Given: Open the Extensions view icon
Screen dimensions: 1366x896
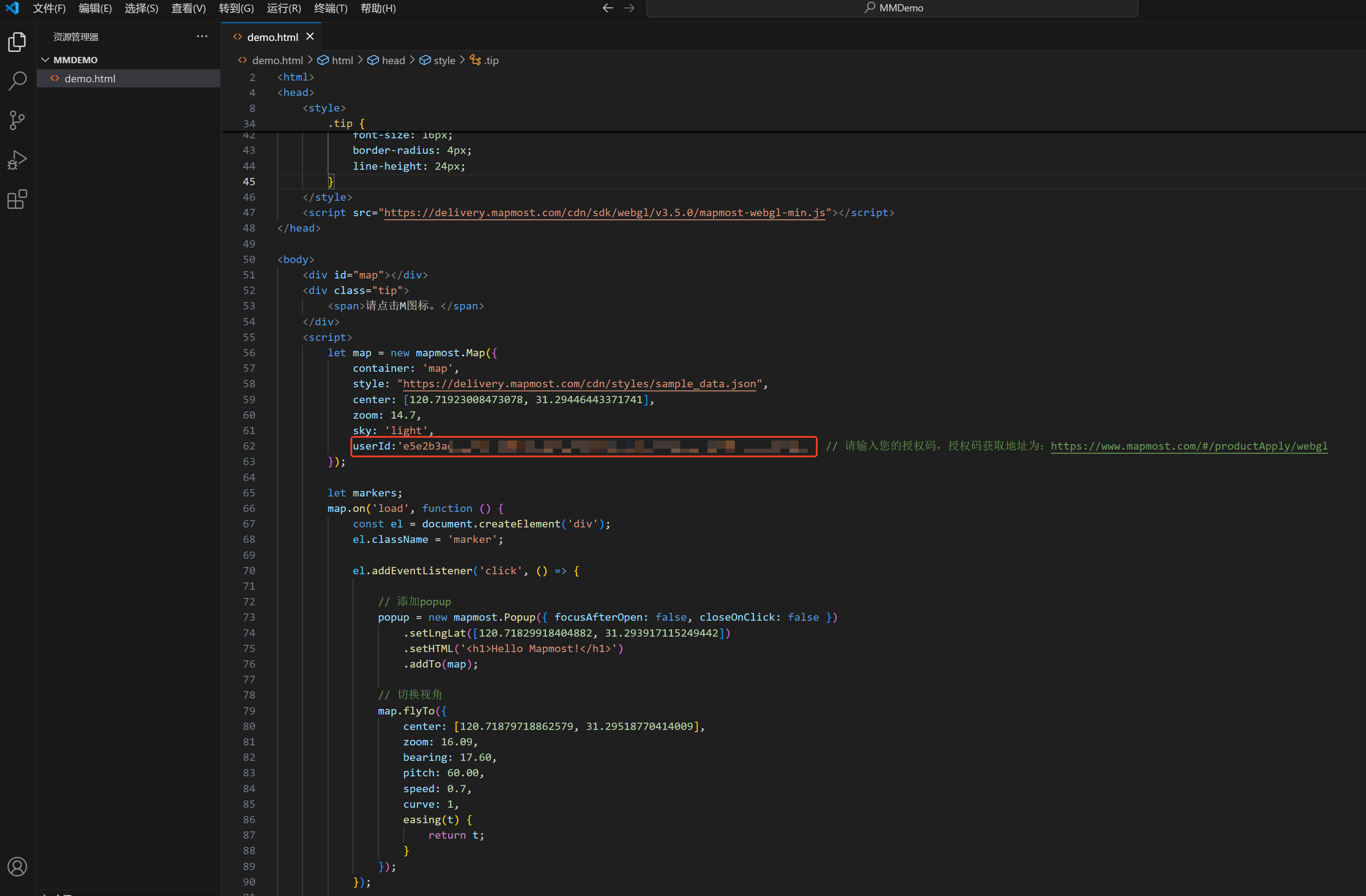Looking at the screenshot, I should (17, 199).
